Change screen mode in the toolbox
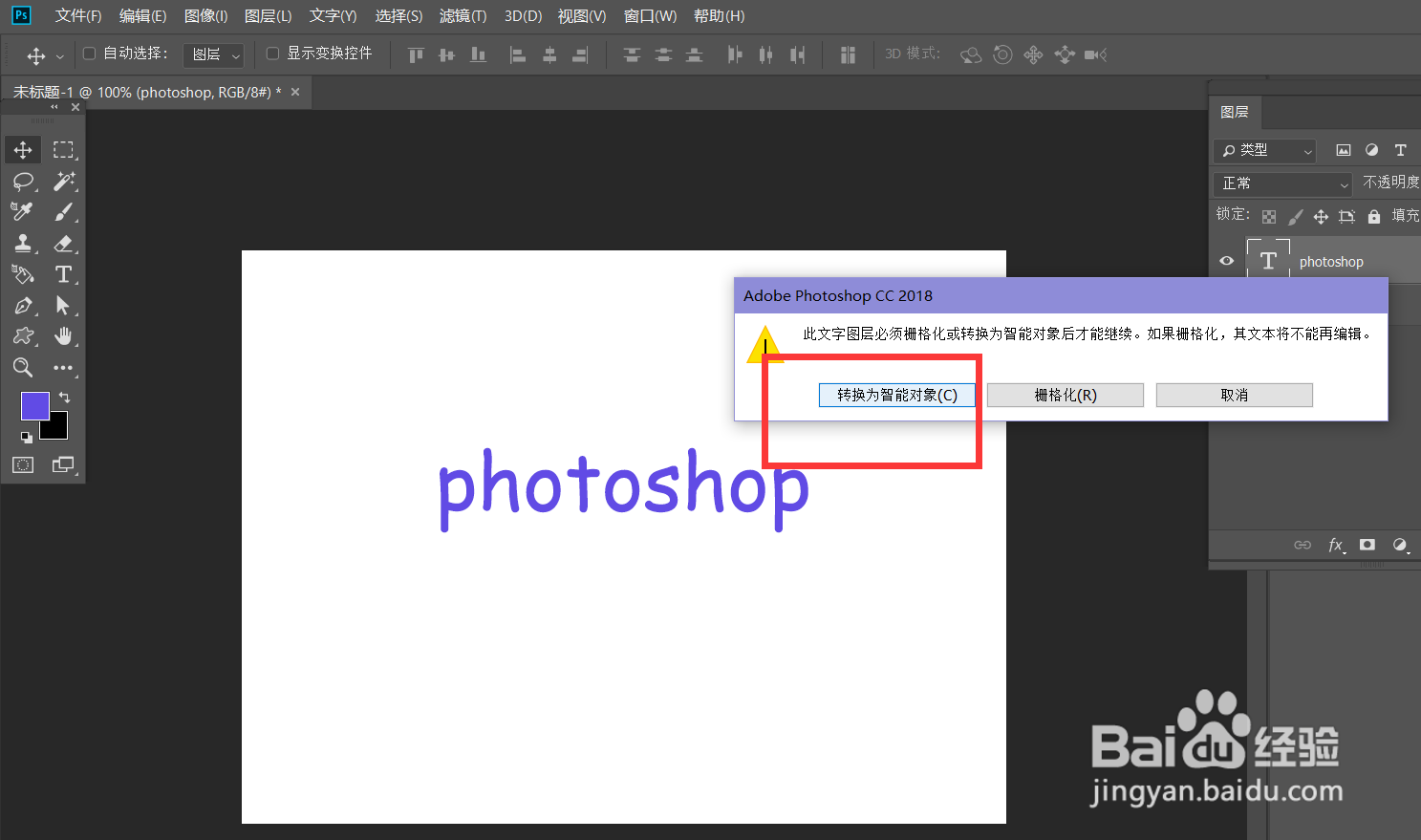Viewport: 1421px width, 840px height. (63, 465)
